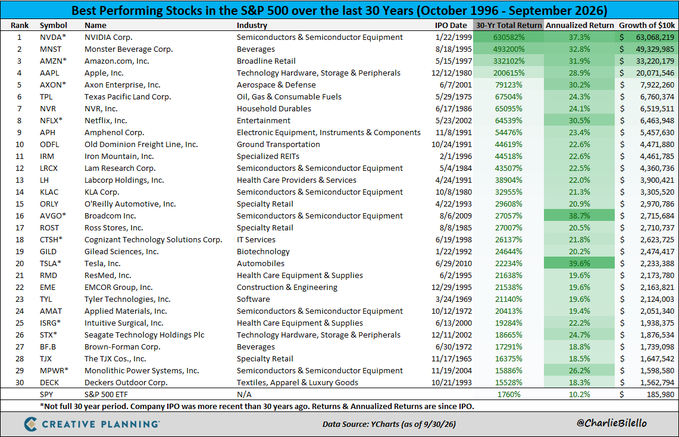Image resolution: width=679 pixels, height=437 pixels.
Task: Click the Entertainment industry cell
Action: [263, 120]
